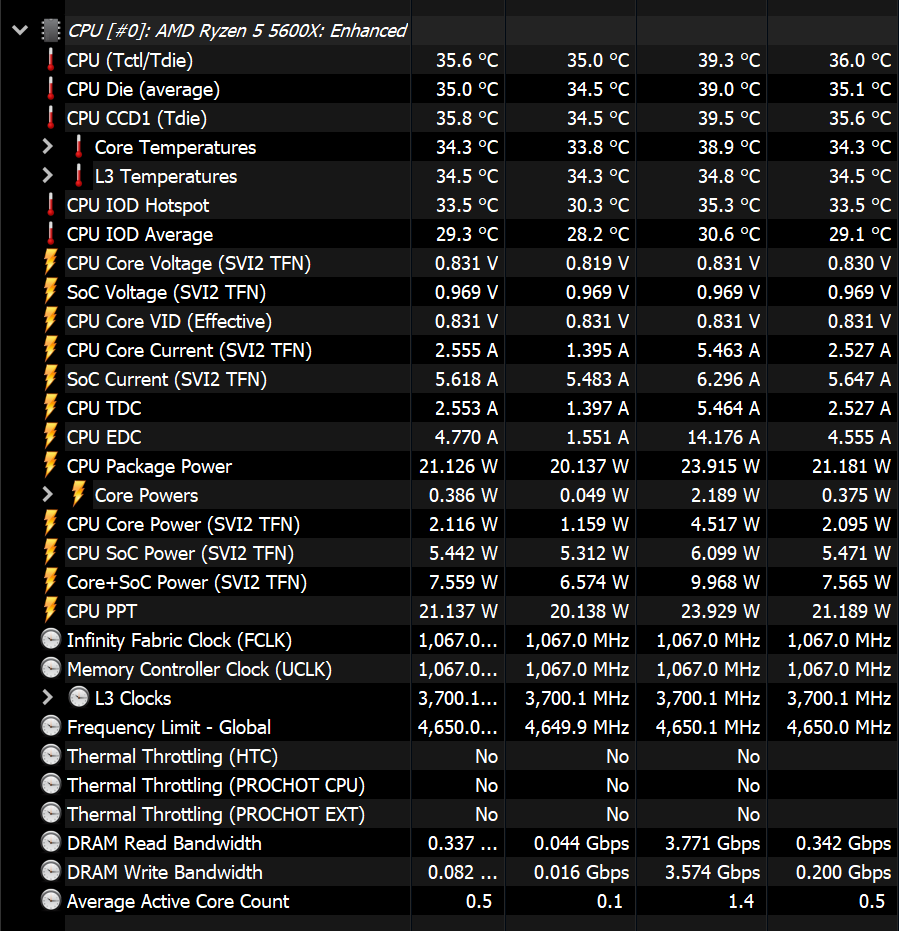Collapse the CPU [#0] AMD Ryzen 5 5600X group
Image resolution: width=899 pixels, height=931 pixels.
click(x=20, y=30)
